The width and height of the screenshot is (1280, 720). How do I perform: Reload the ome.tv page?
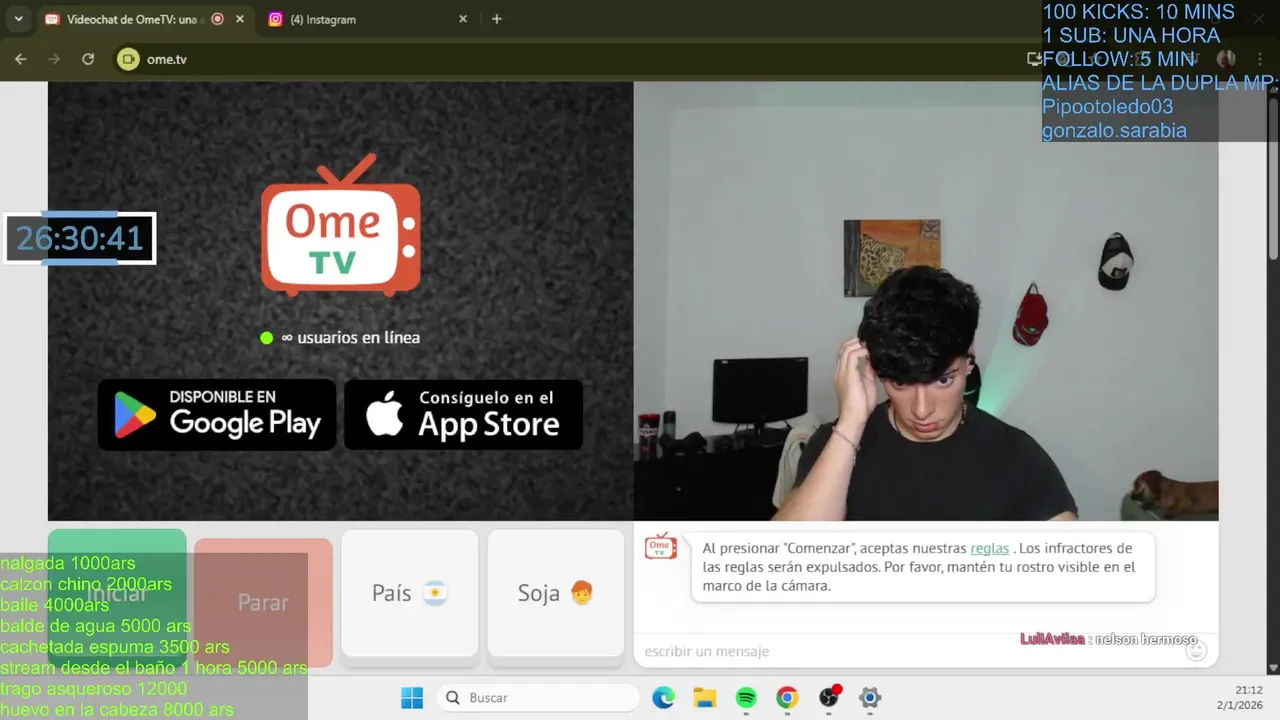(88, 59)
